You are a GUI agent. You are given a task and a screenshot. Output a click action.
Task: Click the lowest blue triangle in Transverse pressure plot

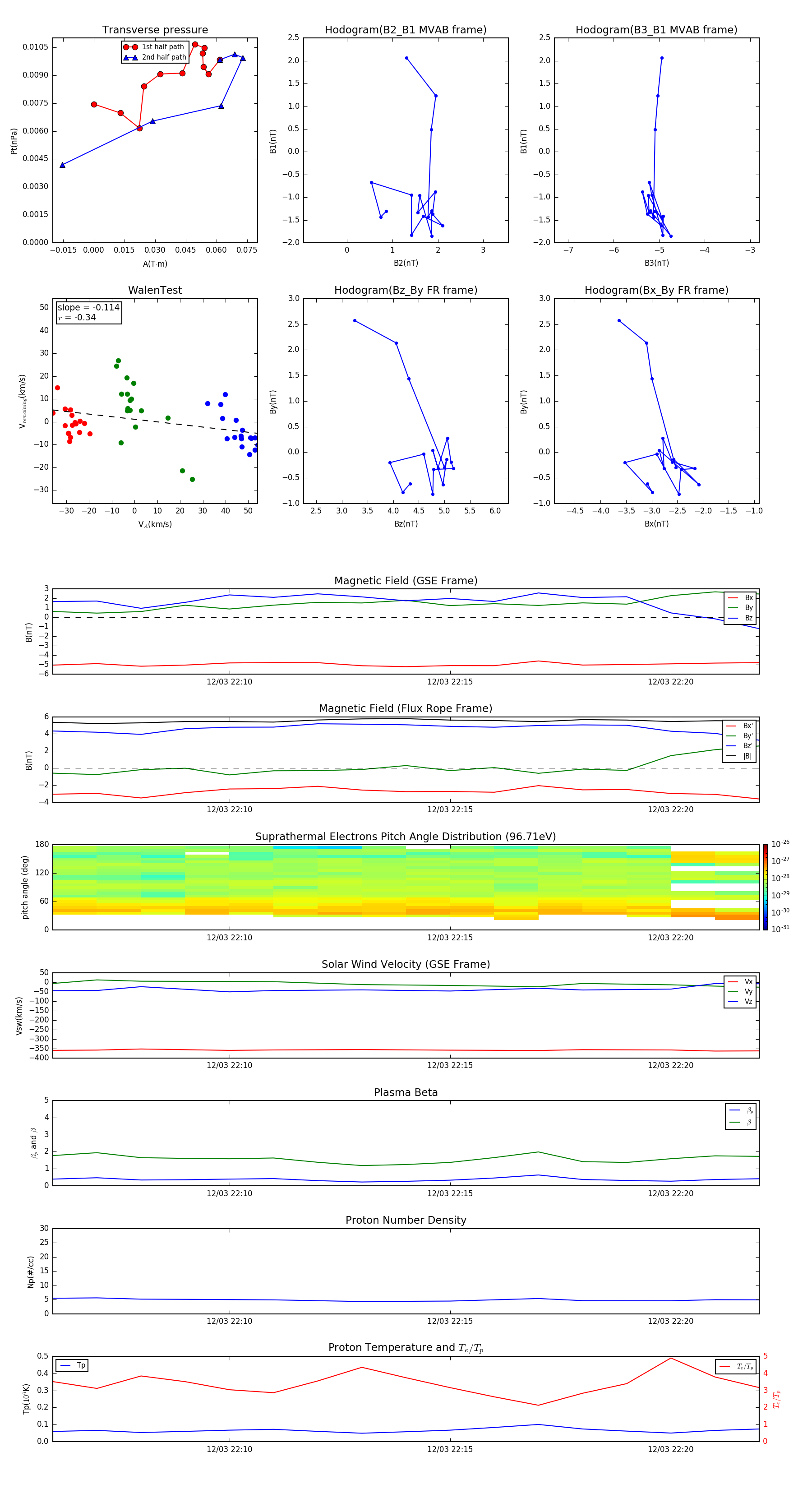(x=62, y=165)
